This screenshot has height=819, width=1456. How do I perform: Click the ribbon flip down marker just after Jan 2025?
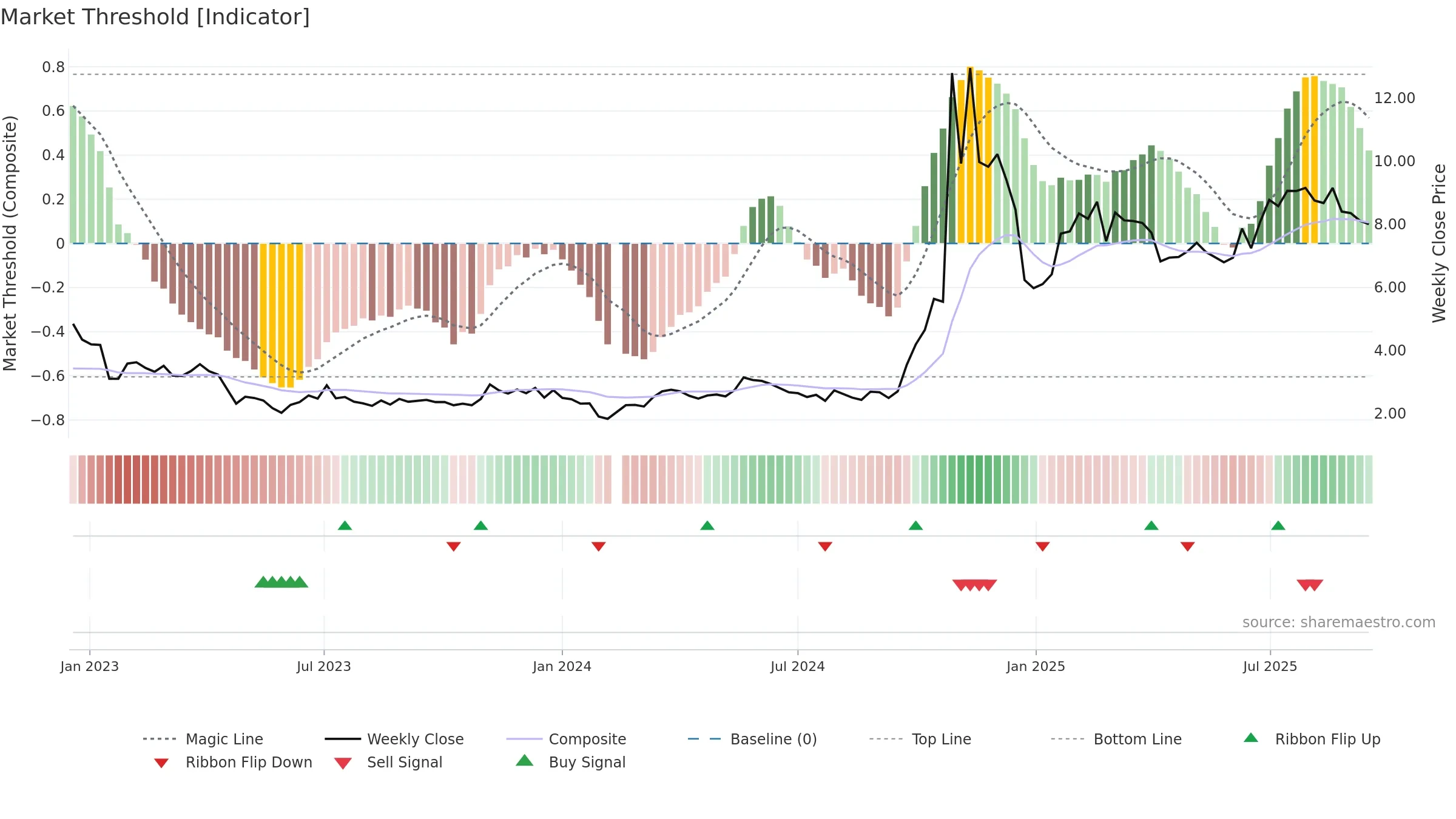(x=1043, y=547)
